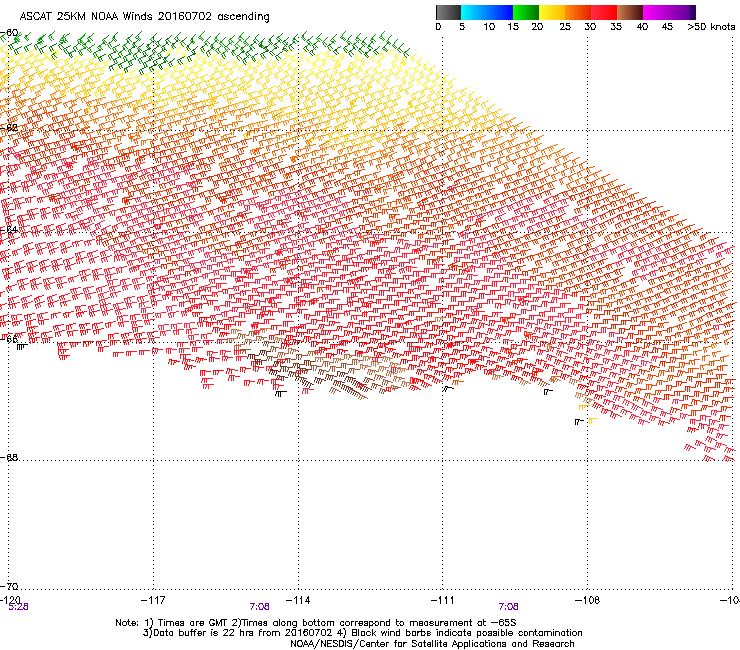
Task: Click the '35' legend scale label
Action: (616, 27)
